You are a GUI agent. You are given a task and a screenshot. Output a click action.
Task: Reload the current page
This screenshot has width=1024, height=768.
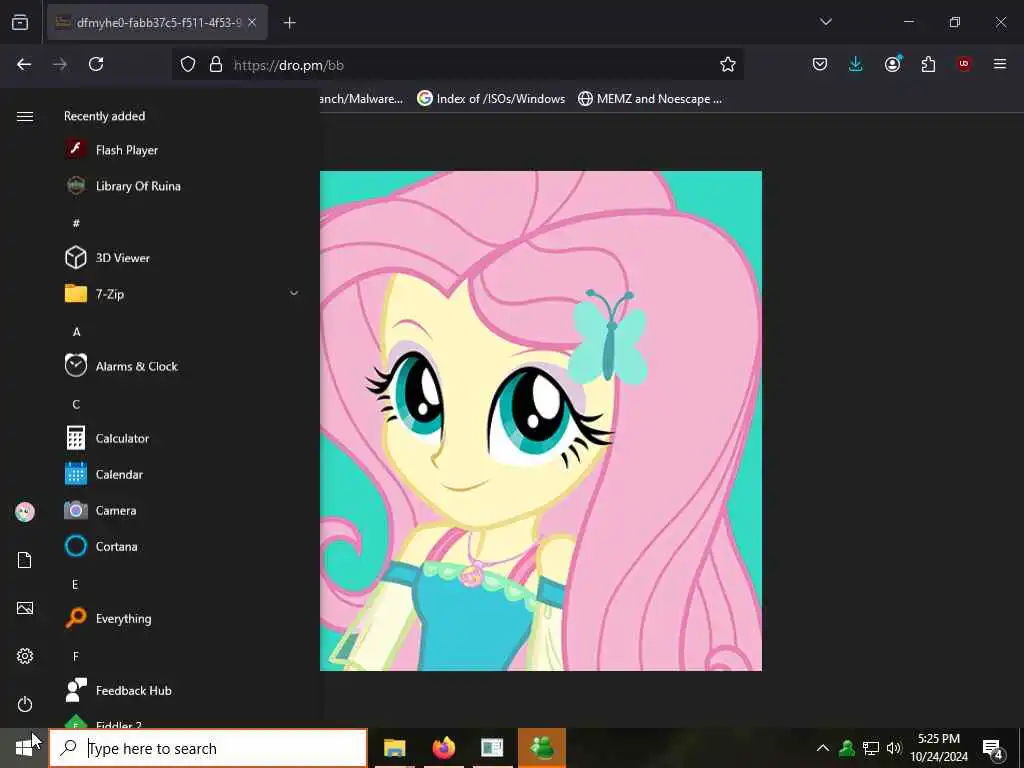coord(96,64)
